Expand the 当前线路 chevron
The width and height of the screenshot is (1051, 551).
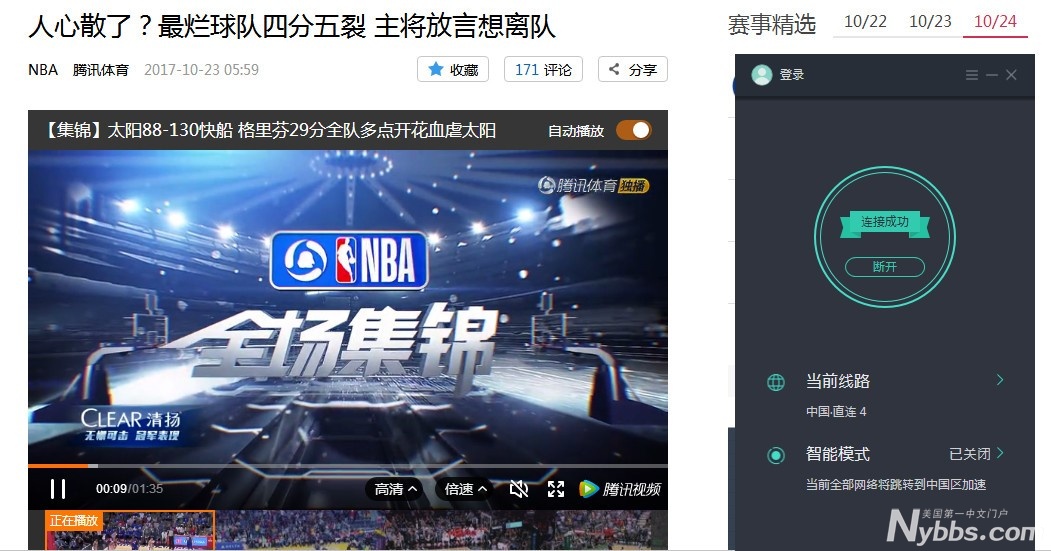1000,380
